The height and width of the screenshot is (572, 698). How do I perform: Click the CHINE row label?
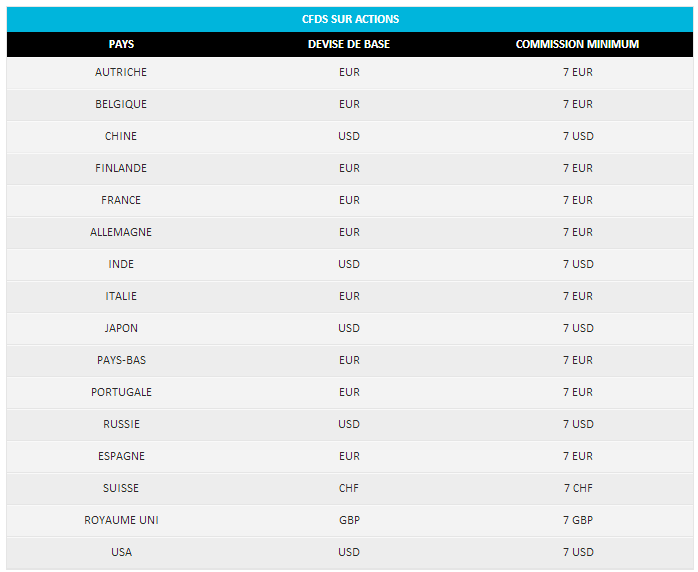click(121, 136)
